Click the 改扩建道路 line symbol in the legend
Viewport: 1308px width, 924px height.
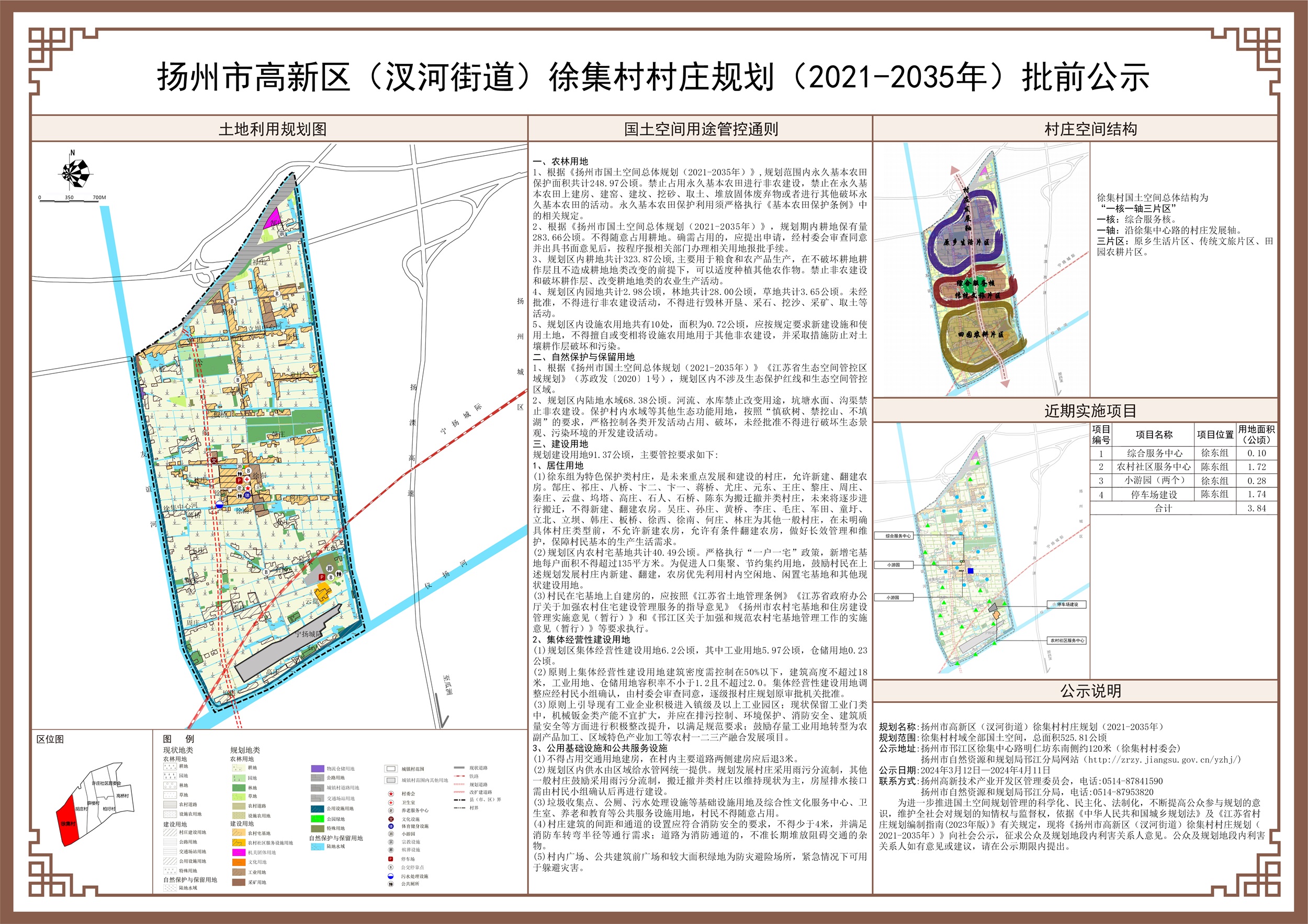[459, 792]
